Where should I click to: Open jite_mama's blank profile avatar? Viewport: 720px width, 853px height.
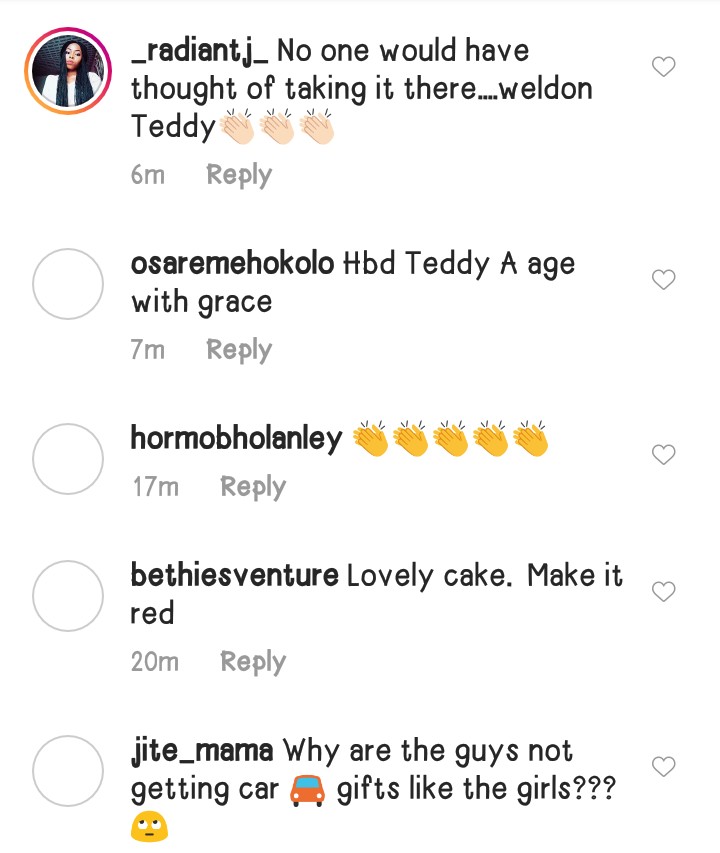(68, 771)
